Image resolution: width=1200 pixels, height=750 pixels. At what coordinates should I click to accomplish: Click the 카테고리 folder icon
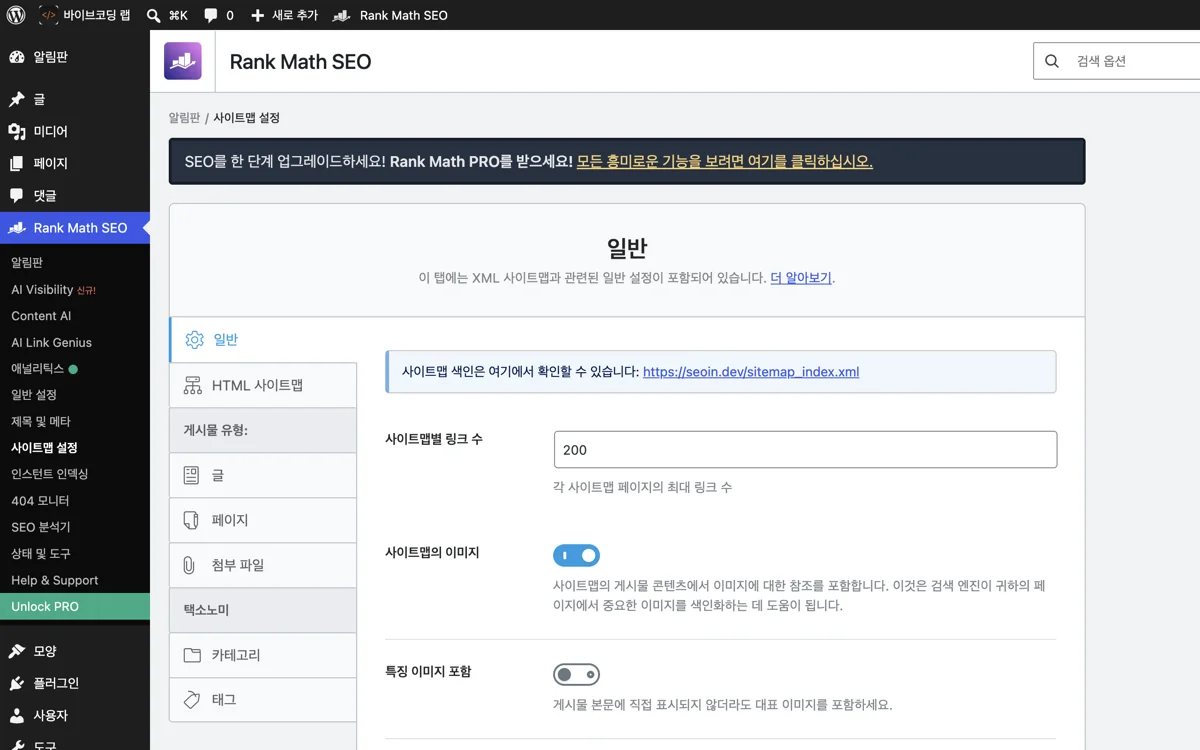(192, 655)
